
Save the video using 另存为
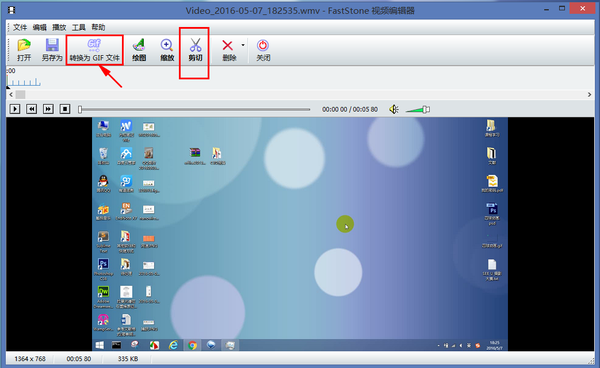tap(52, 50)
